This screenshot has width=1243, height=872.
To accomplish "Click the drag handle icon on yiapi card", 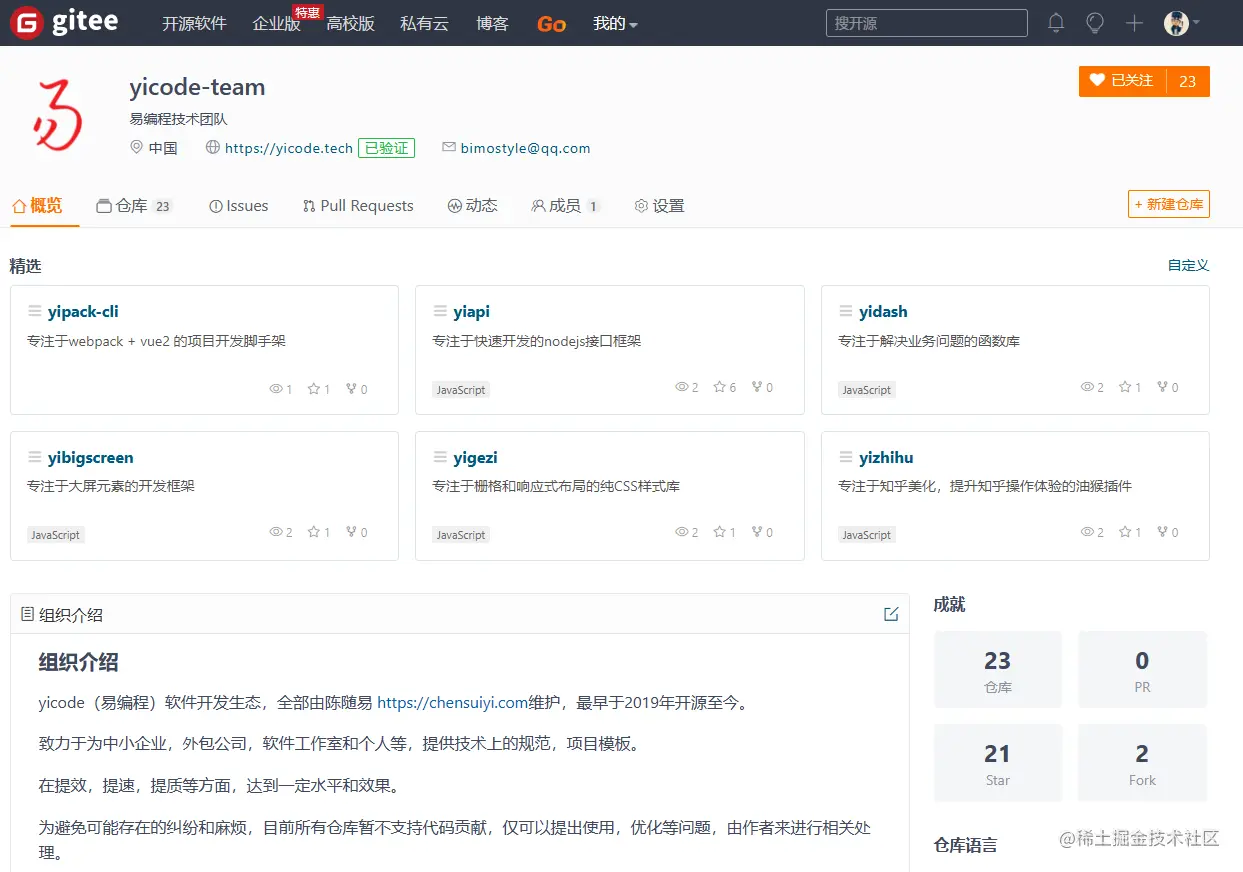I will tap(440, 311).
